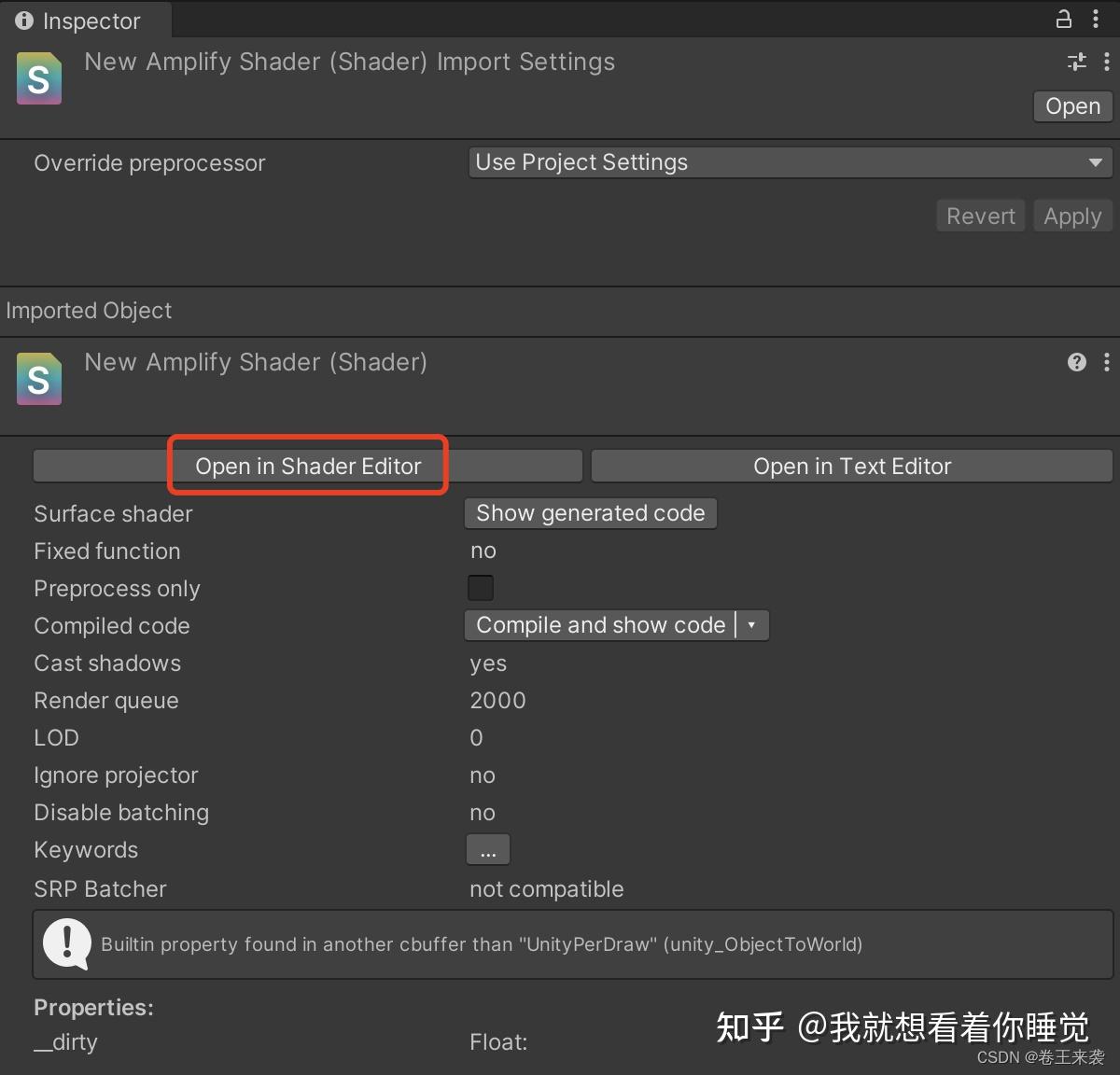Viewport: 1120px width, 1075px height.
Task: Click the shader thumbnail next to Import Settings
Action: (38, 78)
